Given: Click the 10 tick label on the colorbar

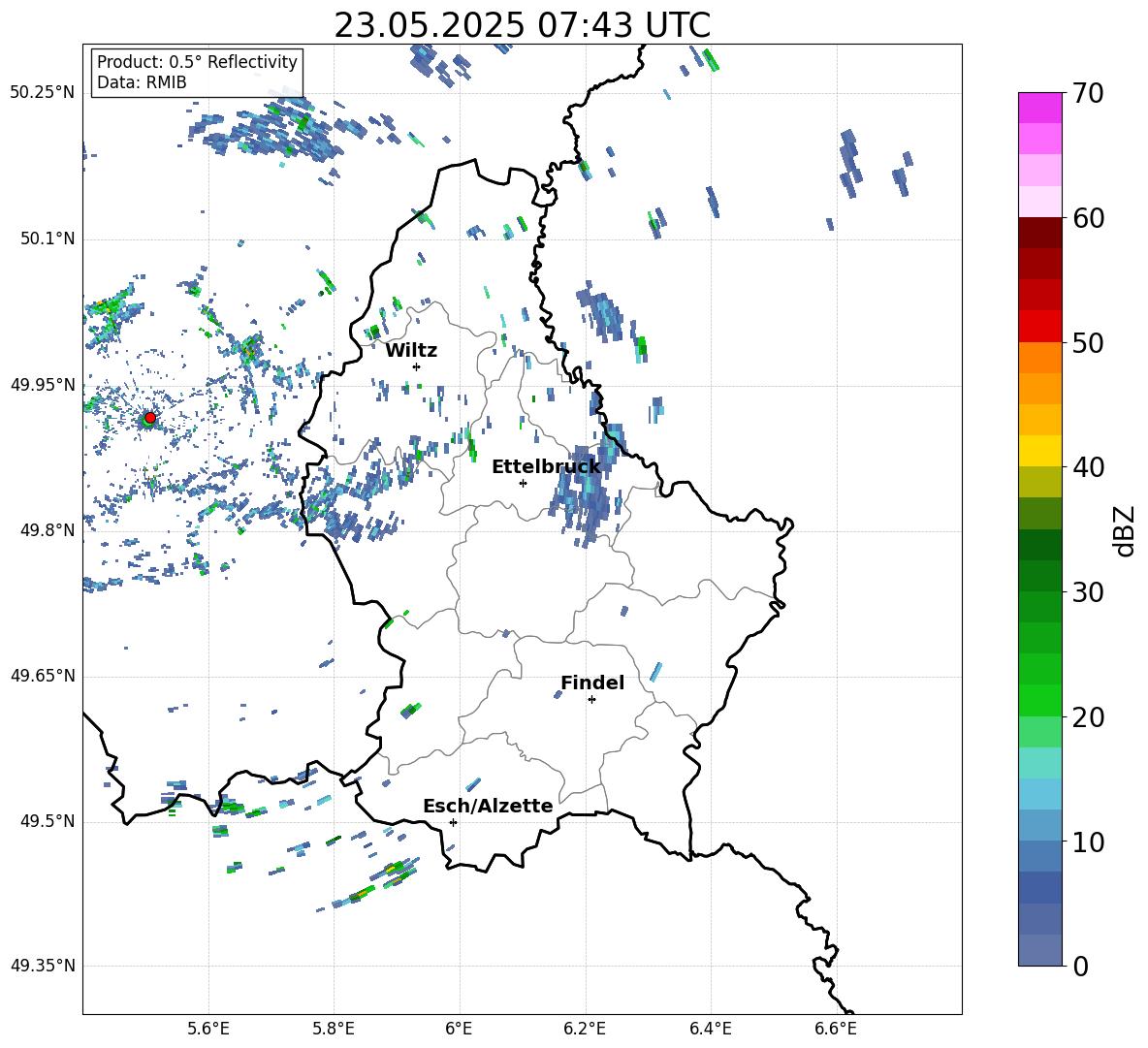Looking at the screenshot, I should point(1088,842).
